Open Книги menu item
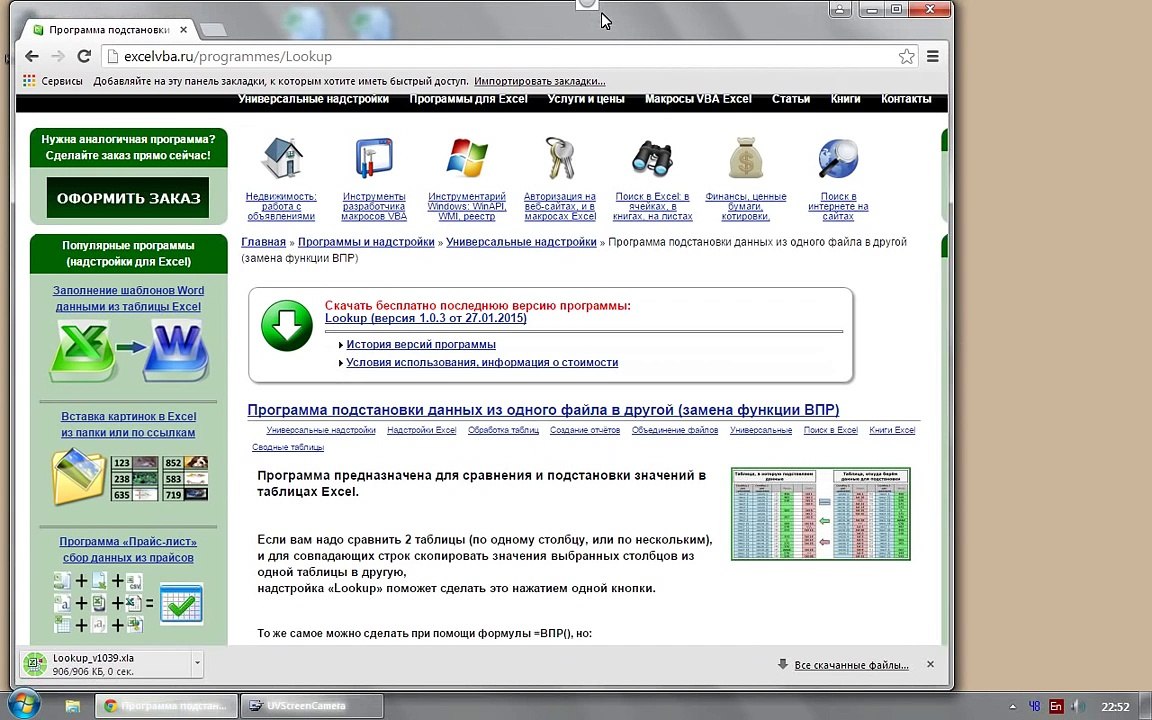 [x=845, y=99]
